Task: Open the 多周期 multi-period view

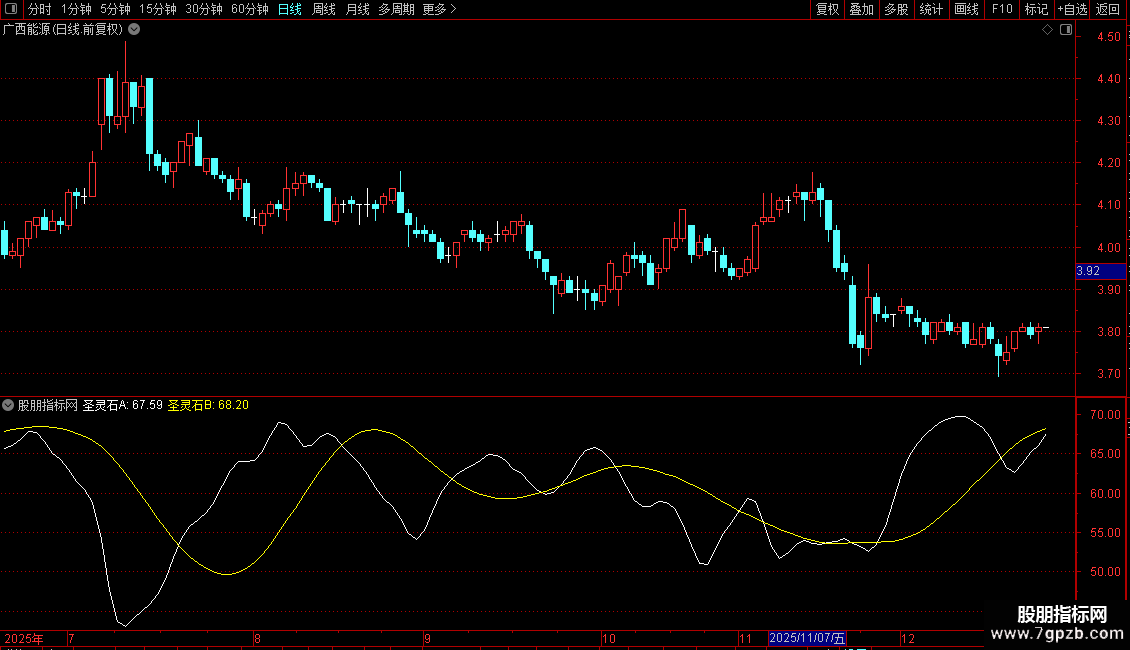Action: click(x=396, y=9)
